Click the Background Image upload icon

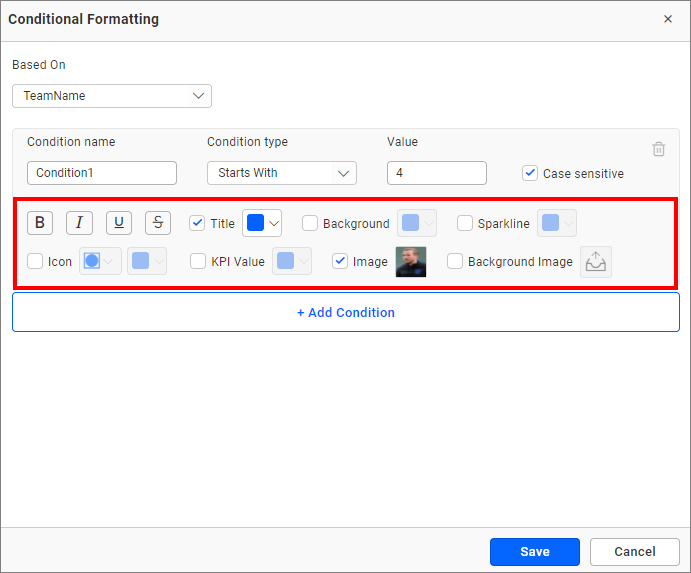596,262
